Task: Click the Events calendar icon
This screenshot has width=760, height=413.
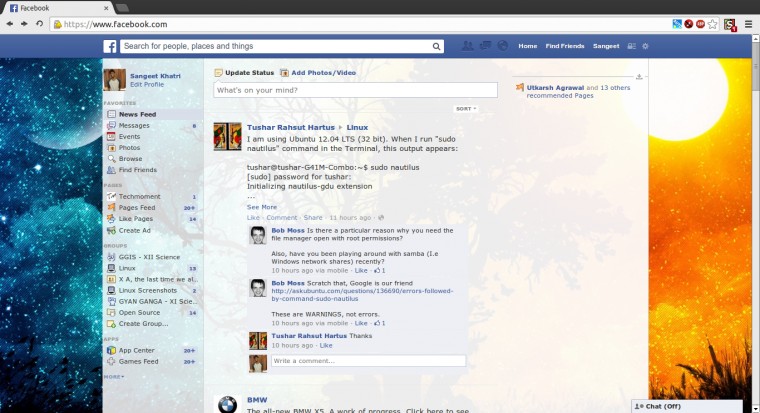Action: (x=111, y=137)
